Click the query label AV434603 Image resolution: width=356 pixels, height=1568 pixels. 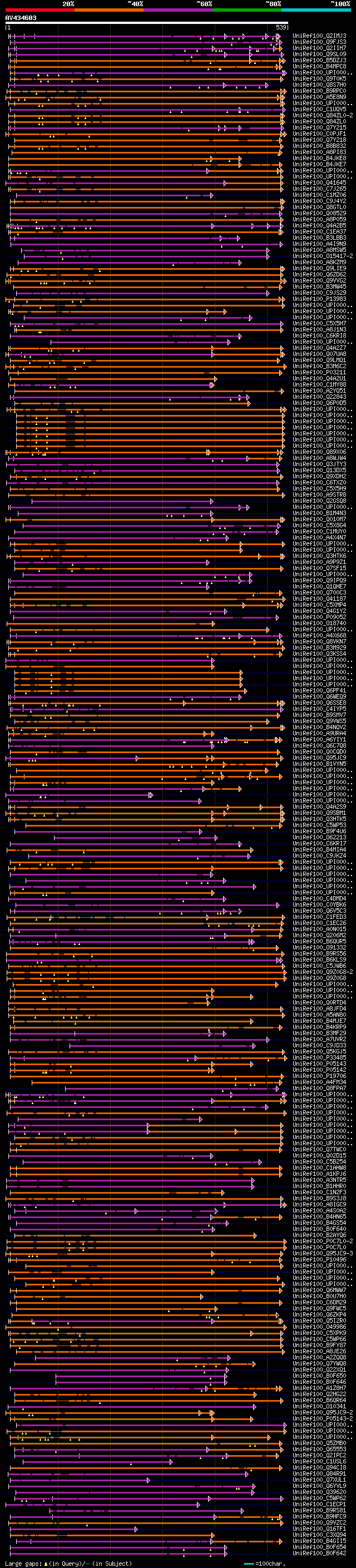click(x=21, y=18)
